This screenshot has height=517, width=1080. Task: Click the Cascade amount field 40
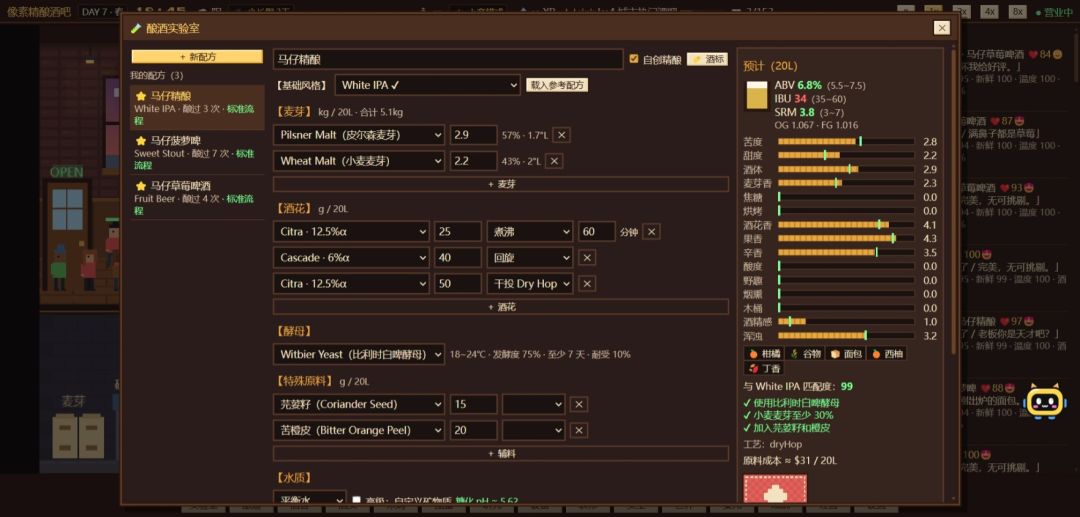tap(458, 257)
